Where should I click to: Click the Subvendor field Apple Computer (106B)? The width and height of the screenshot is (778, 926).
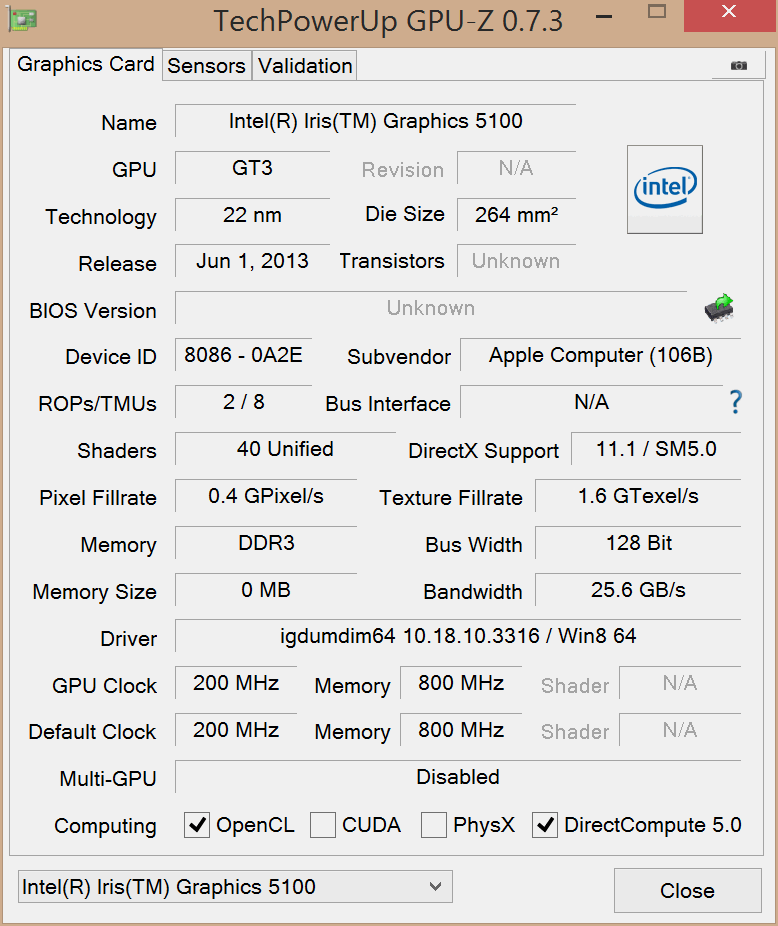(601, 355)
